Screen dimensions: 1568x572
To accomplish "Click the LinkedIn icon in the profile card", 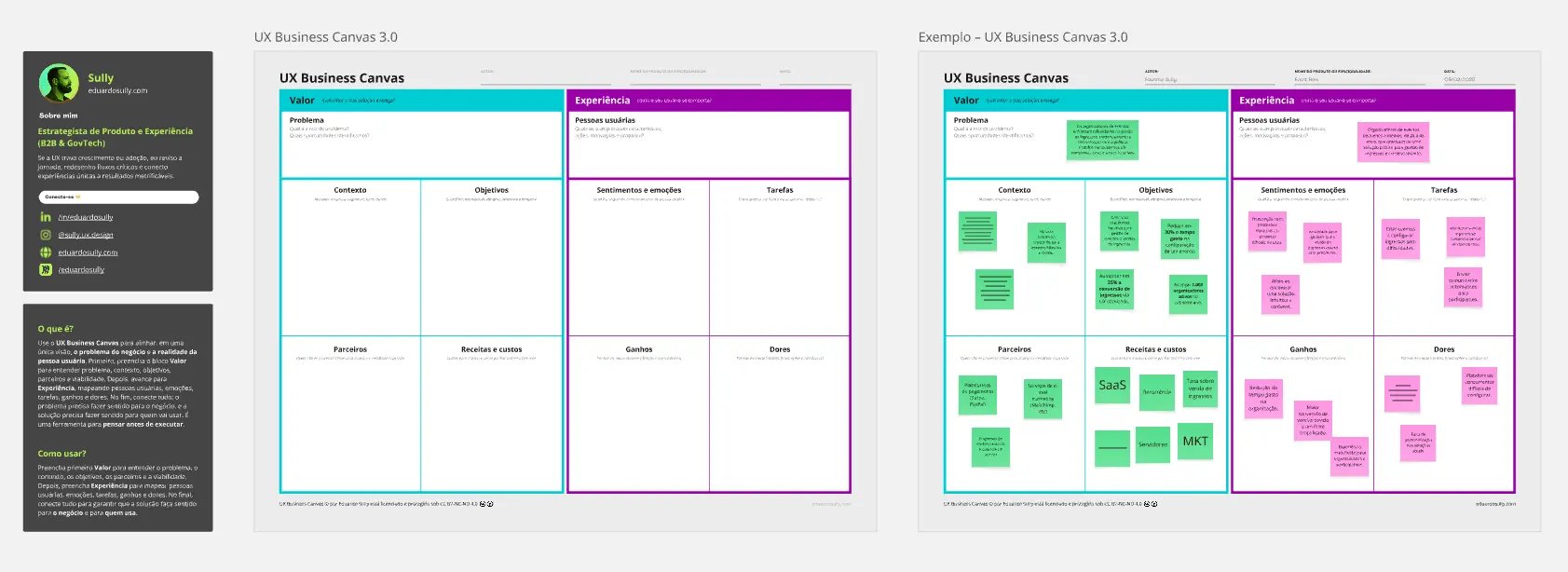I will tap(46, 217).
